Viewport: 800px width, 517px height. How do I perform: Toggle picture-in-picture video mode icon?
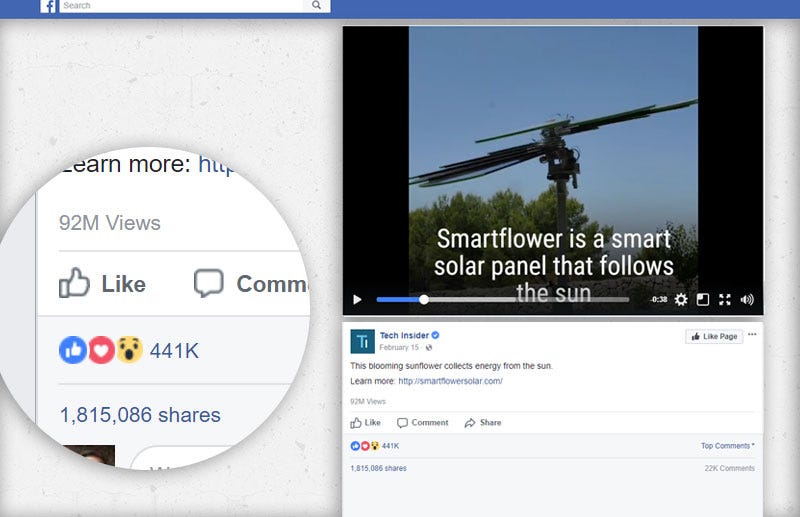click(x=703, y=300)
